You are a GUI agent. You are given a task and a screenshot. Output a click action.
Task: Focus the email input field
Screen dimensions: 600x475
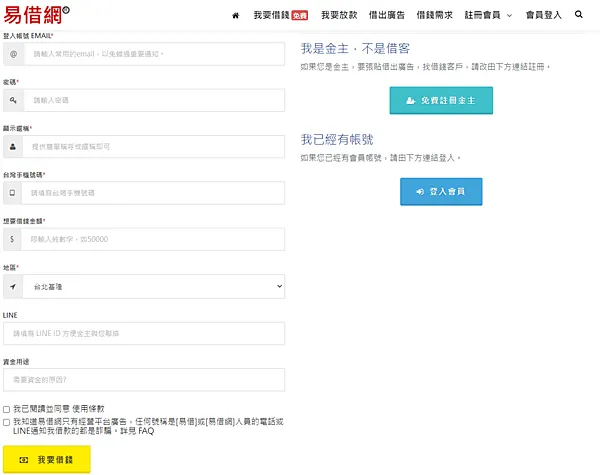click(154, 54)
